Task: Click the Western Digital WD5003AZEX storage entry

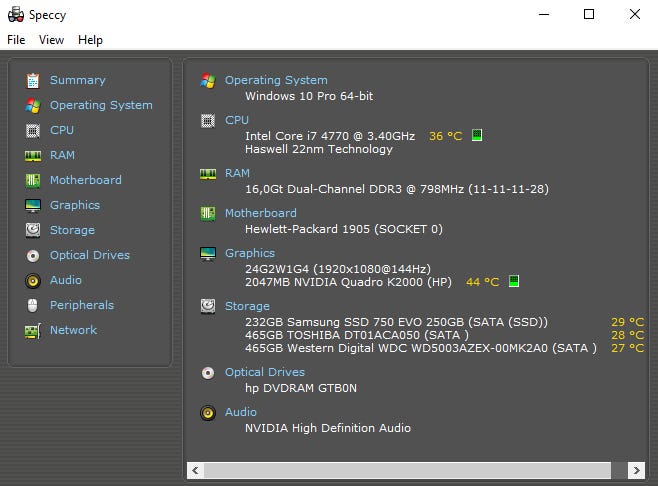Action: coord(421,348)
